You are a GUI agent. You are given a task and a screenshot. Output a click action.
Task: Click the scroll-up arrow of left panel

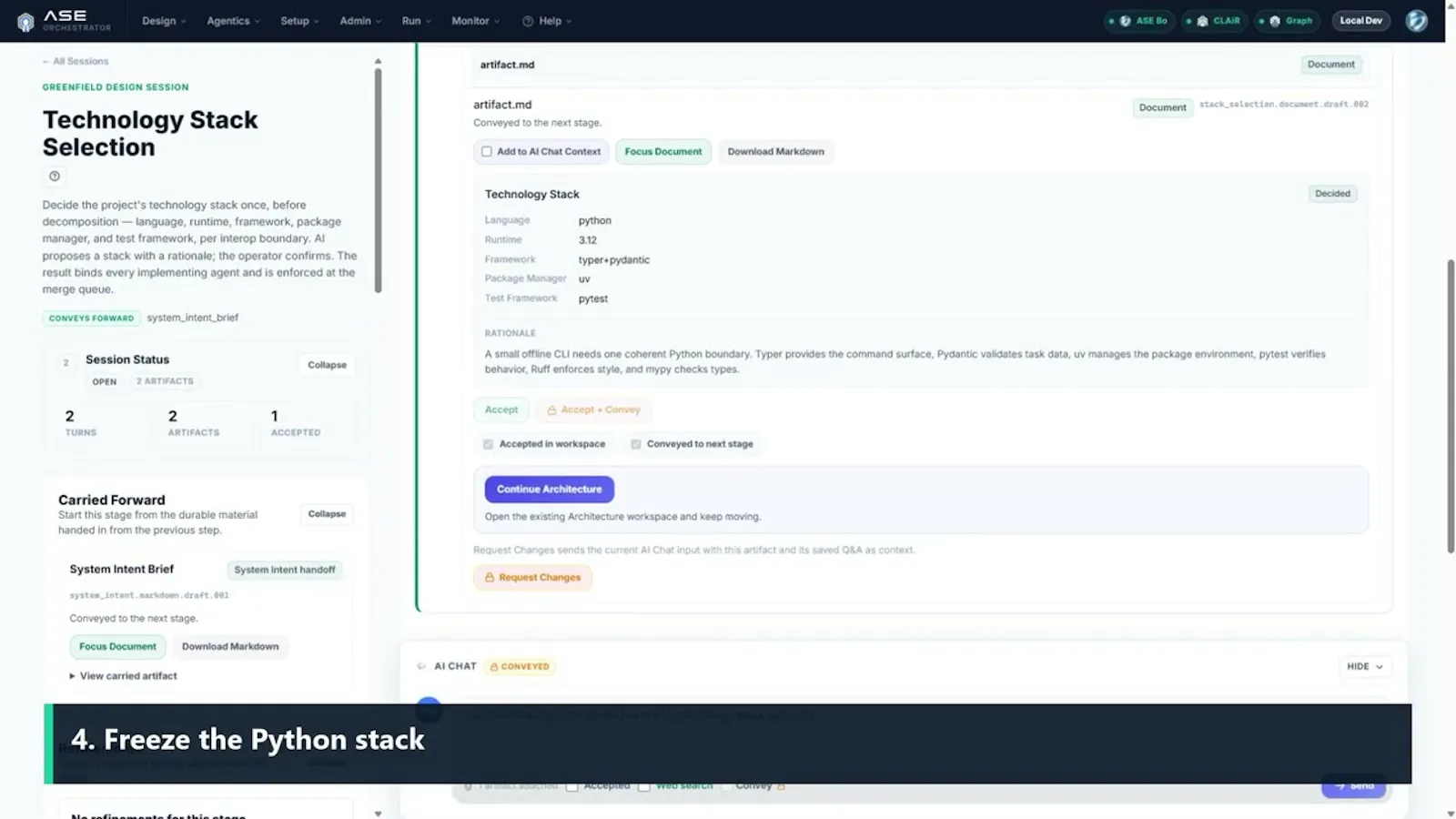point(379,61)
